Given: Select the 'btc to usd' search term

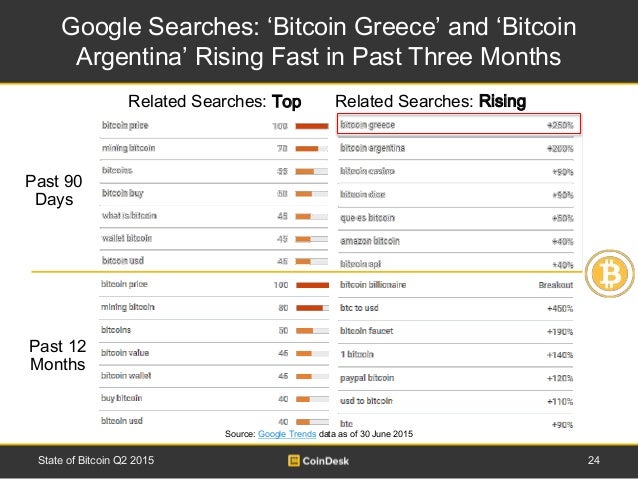Looking at the screenshot, I should 362,307.
